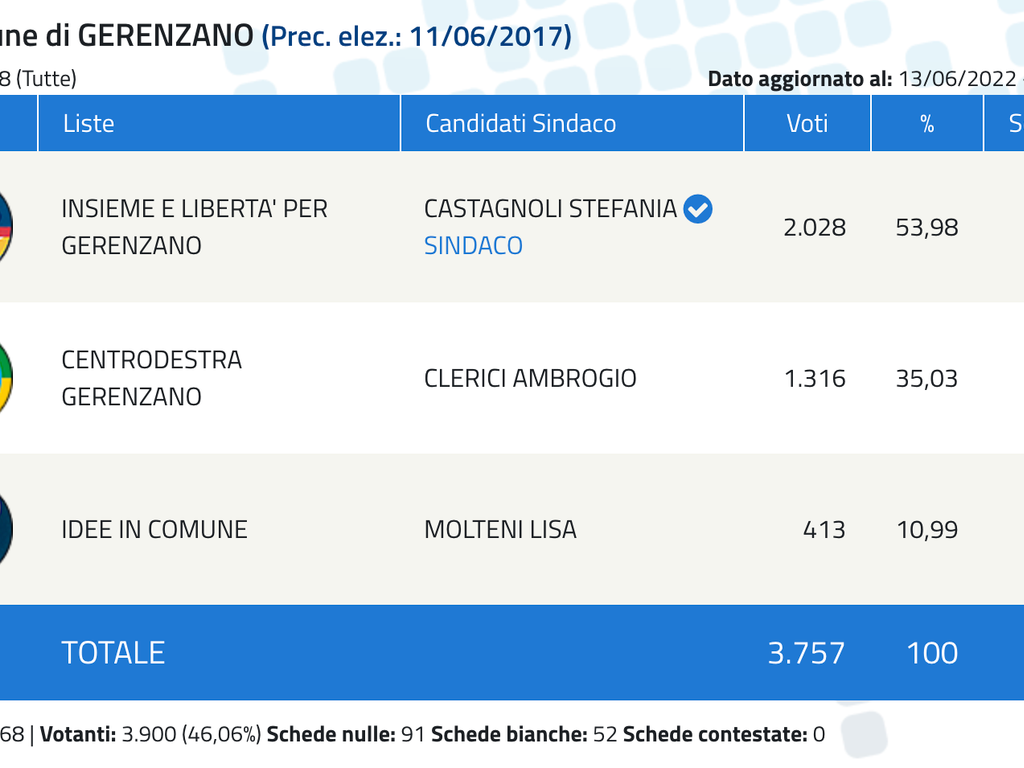Click the percentage column header
Viewport: 1024px width, 768px height.
927,123
